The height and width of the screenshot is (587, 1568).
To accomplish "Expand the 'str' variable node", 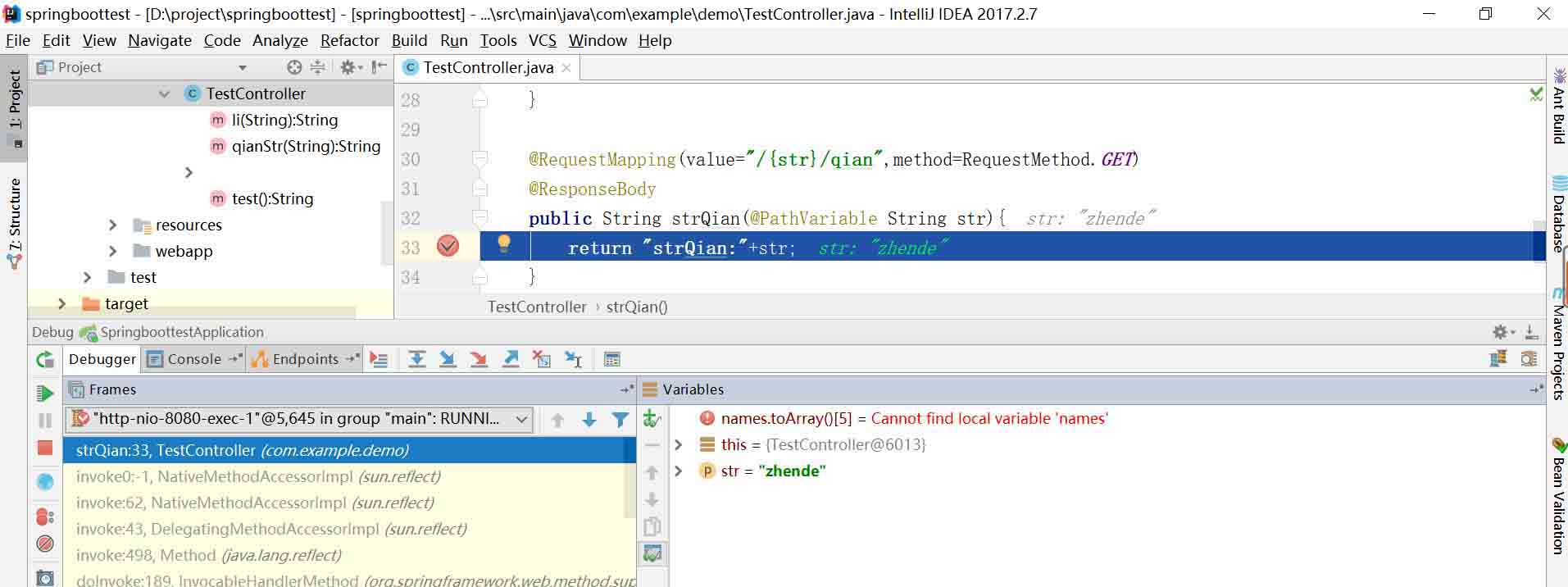I will click(679, 471).
